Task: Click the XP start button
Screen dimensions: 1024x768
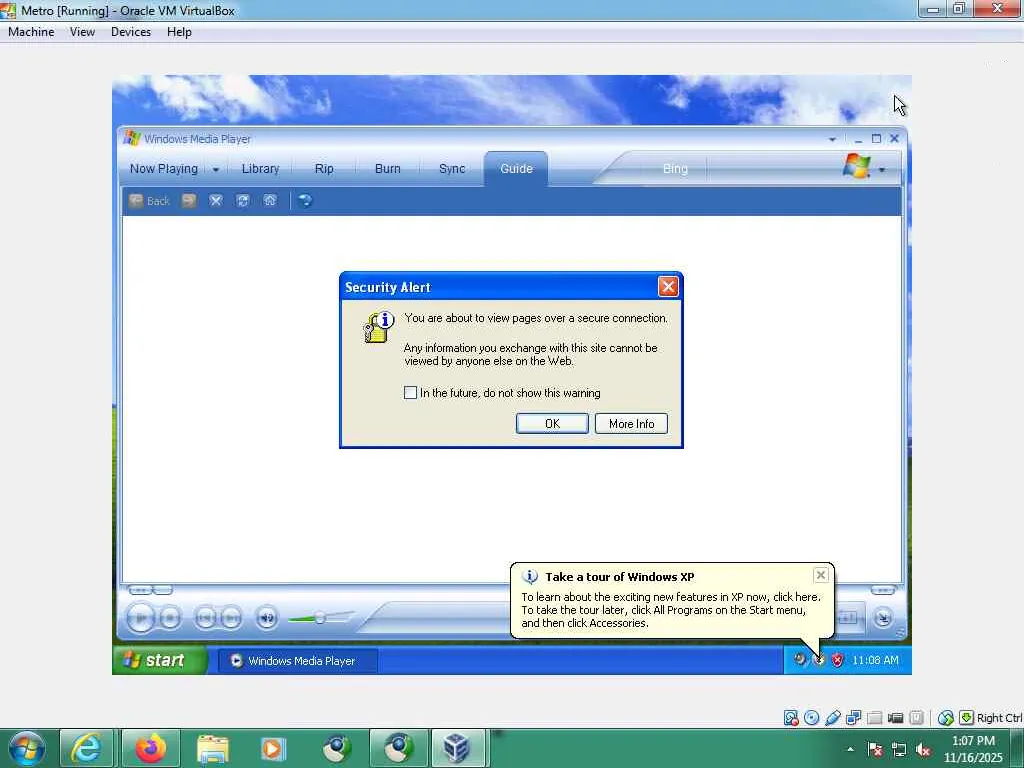Action: [160, 660]
